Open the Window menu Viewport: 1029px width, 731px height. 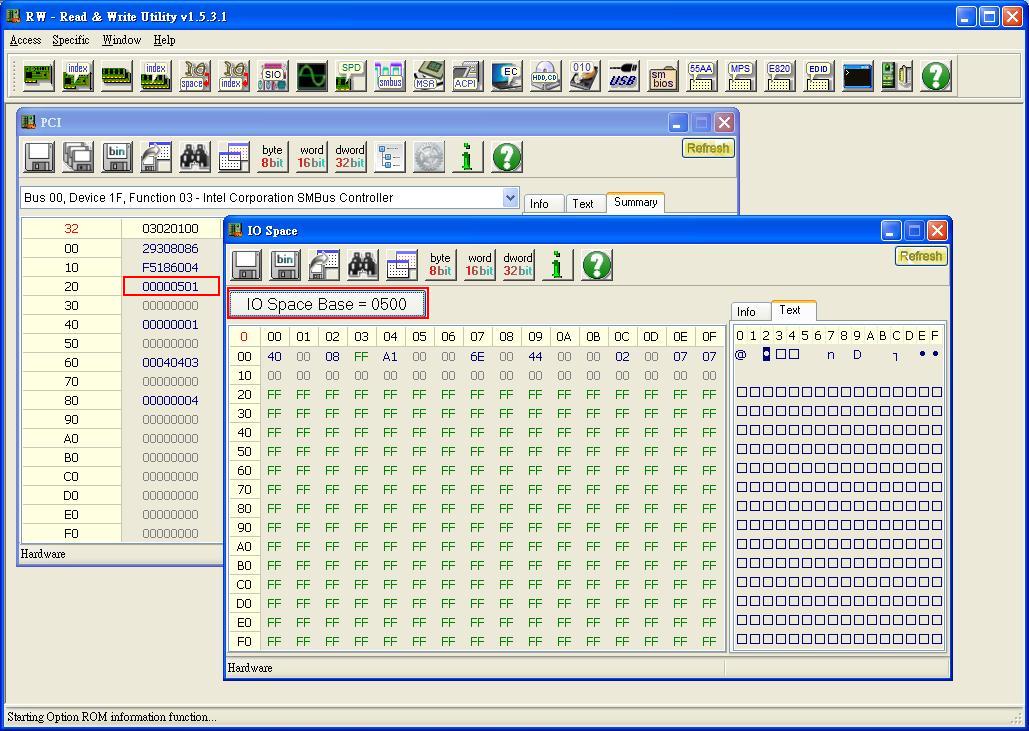click(120, 40)
